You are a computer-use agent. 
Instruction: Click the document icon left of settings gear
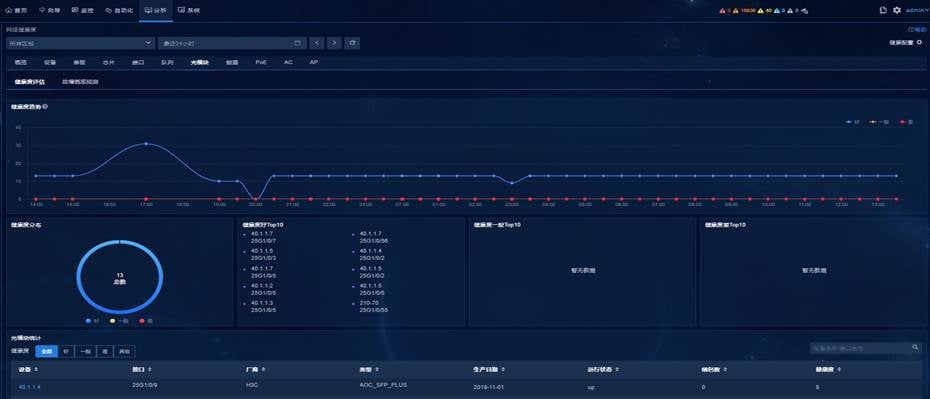click(x=884, y=10)
